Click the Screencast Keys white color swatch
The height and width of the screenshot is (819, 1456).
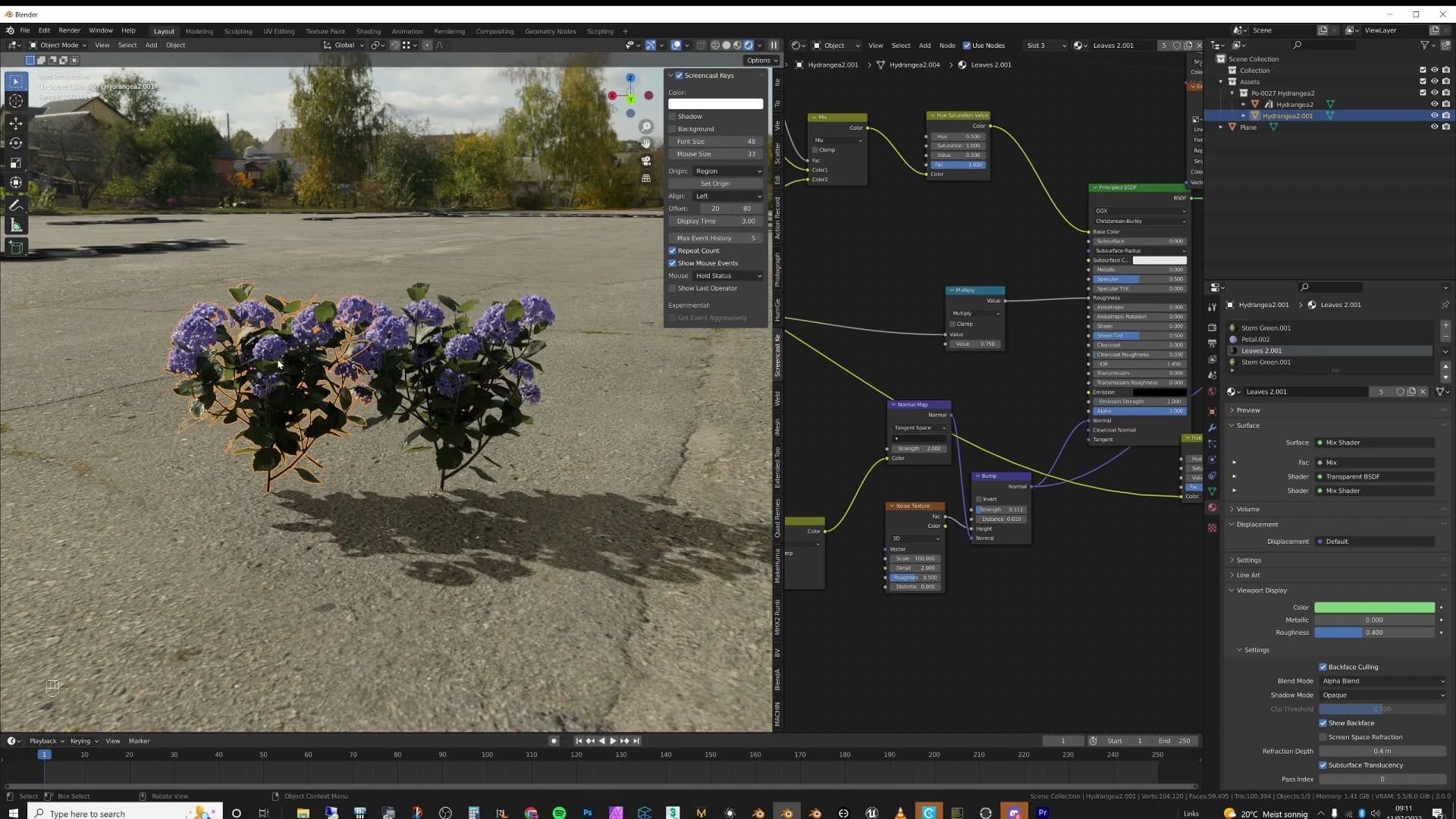715,104
